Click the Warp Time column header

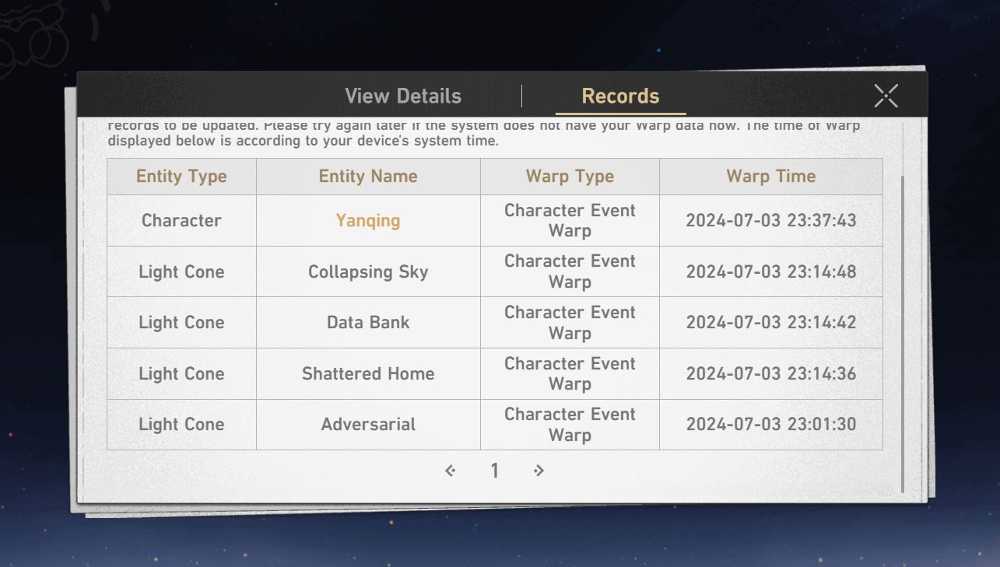point(771,176)
